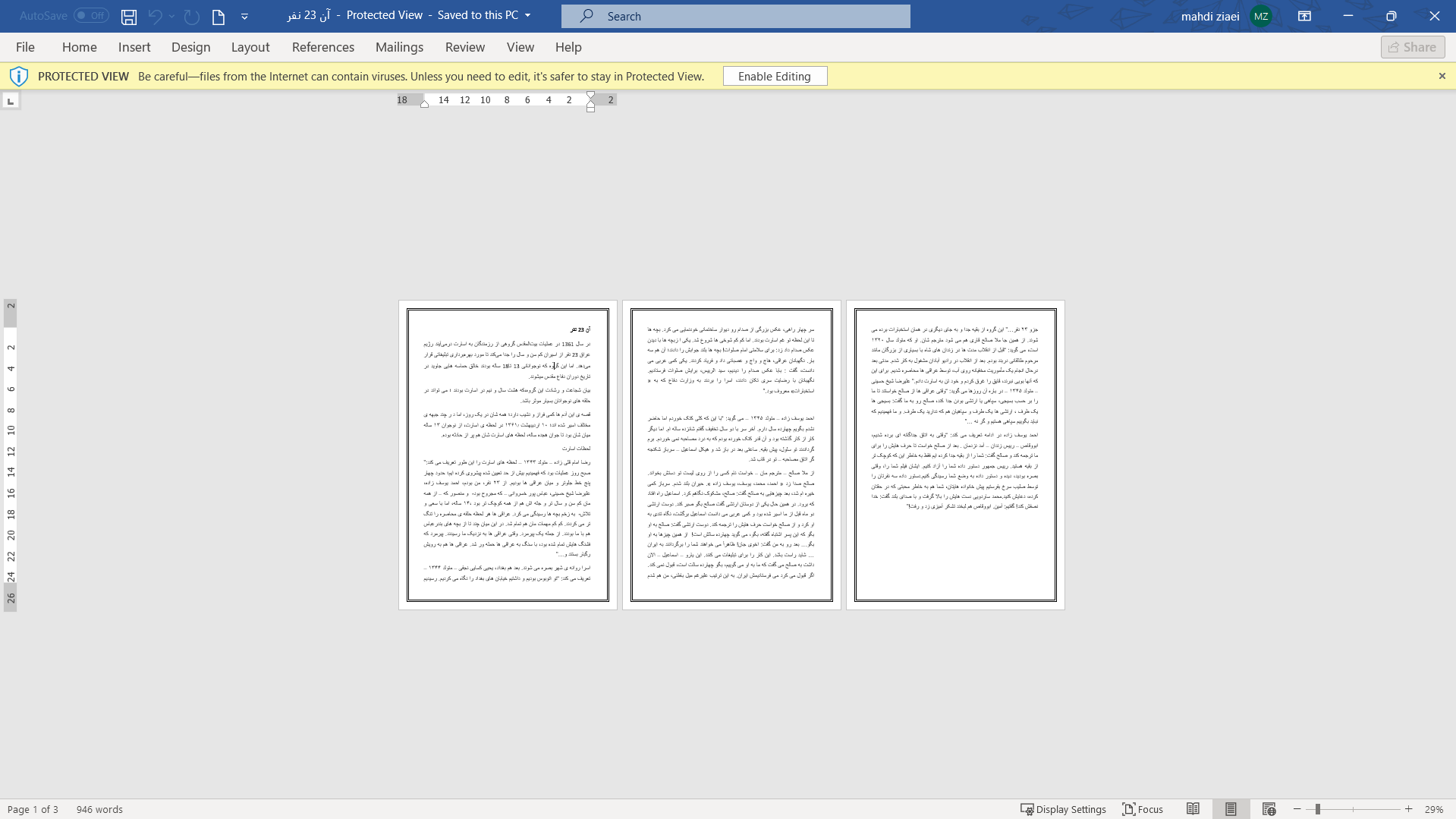The height and width of the screenshot is (819, 1456).
Task: Select the Design tab
Action: [190, 47]
